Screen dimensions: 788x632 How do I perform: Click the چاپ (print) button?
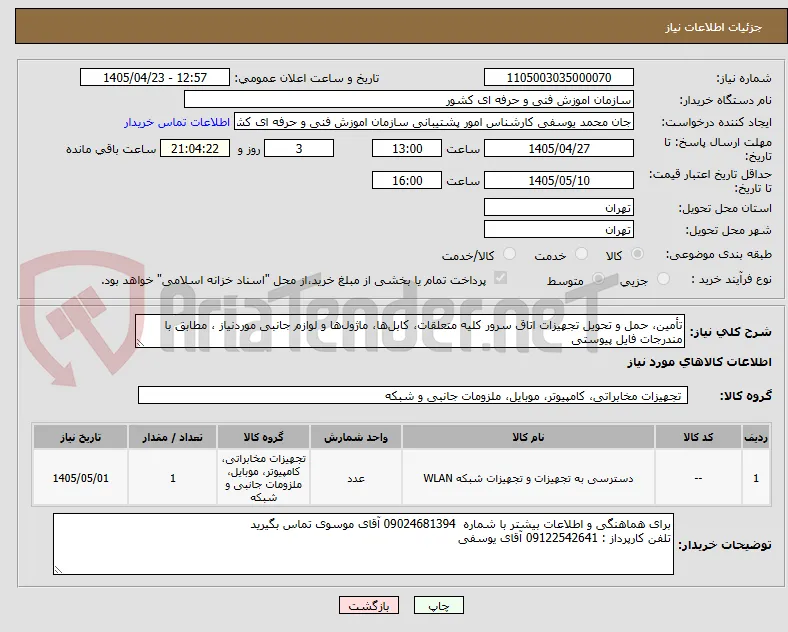(438, 605)
